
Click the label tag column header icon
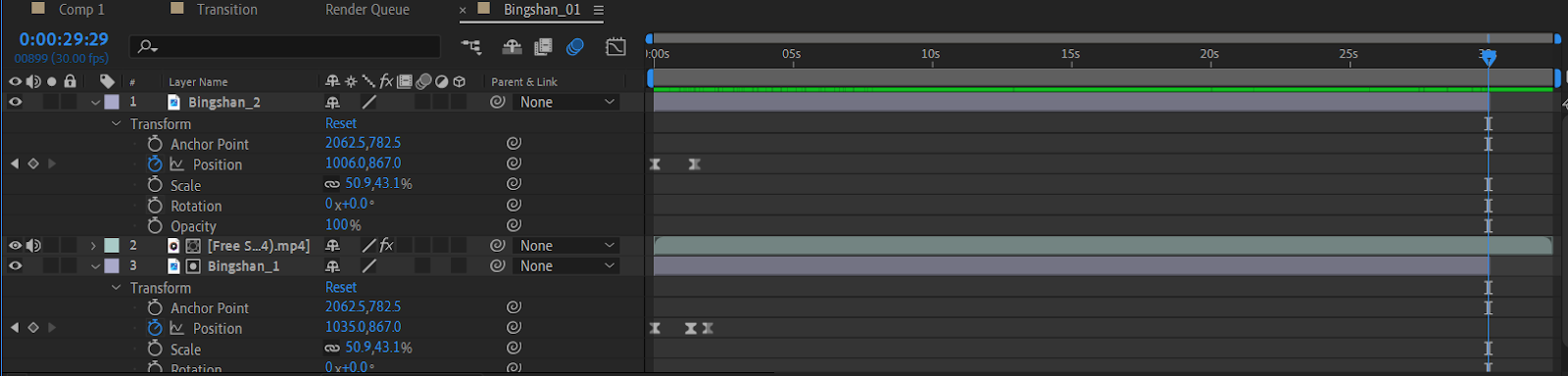point(107,81)
